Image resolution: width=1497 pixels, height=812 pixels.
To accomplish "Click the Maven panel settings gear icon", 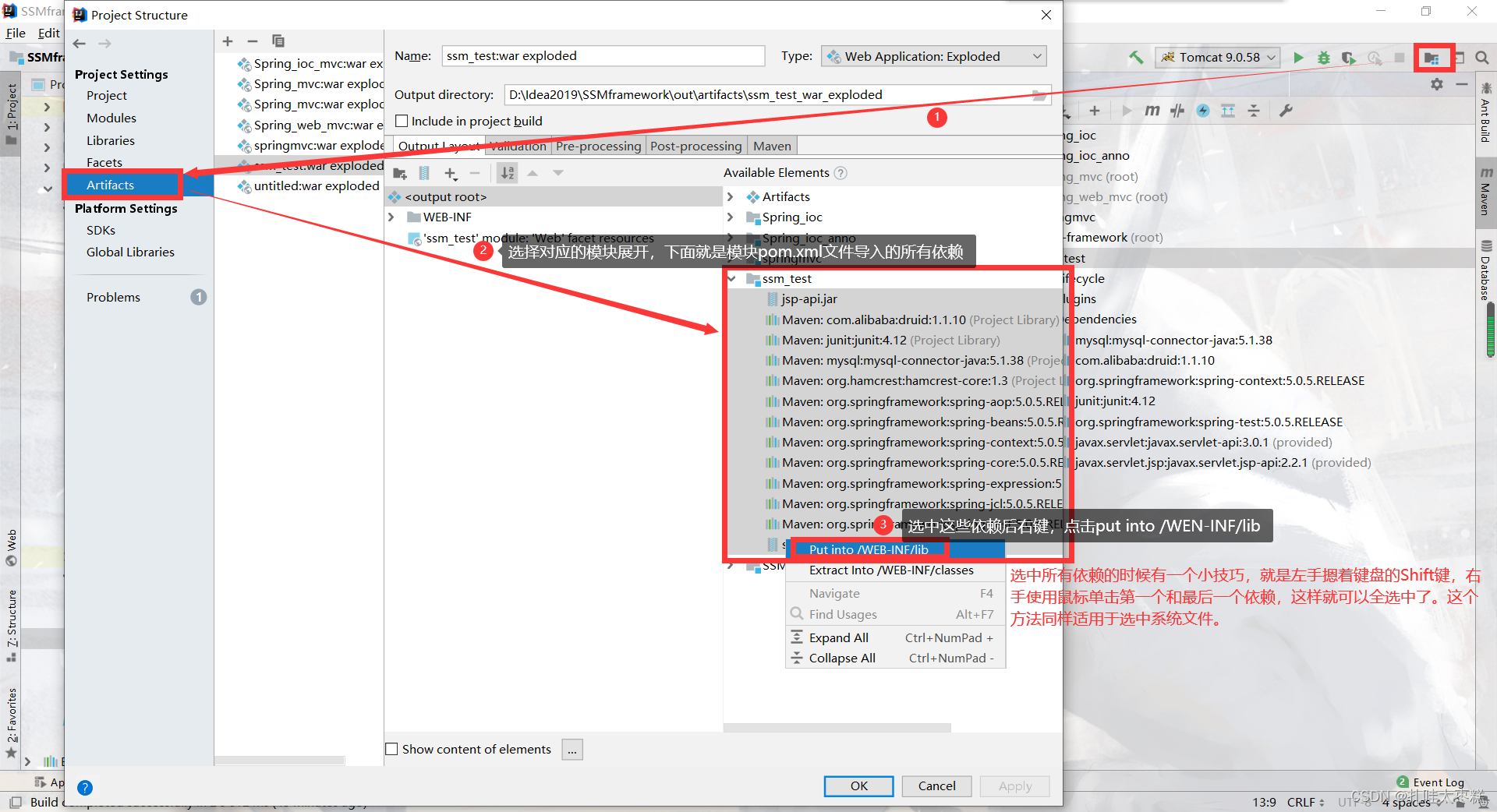I will click(1437, 83).
